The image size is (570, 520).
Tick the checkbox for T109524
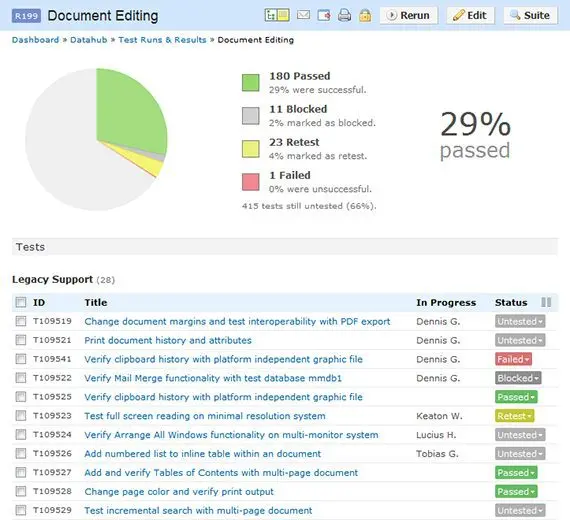tap(21, 435)
